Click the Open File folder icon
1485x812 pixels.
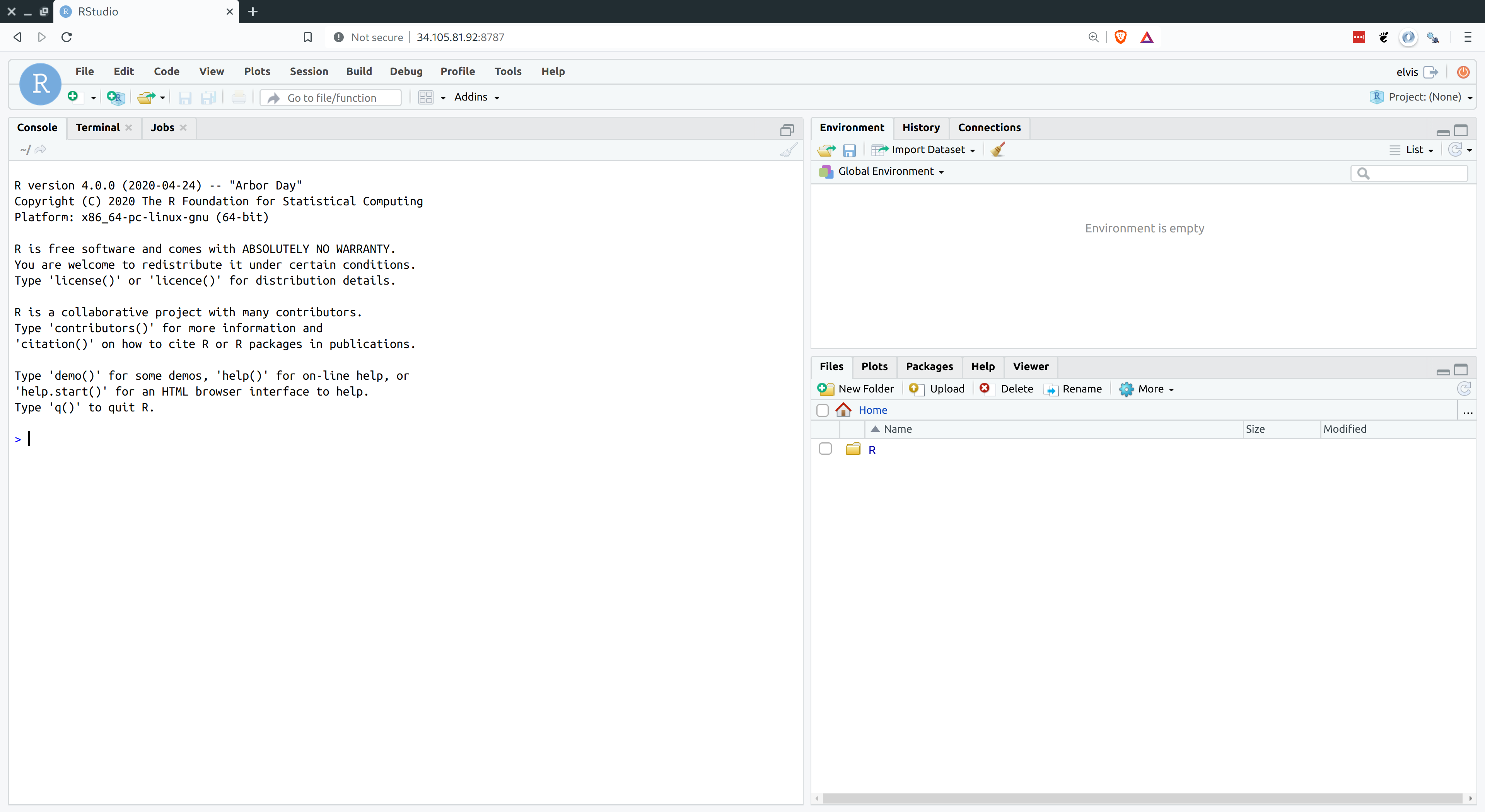pos(147,97)
